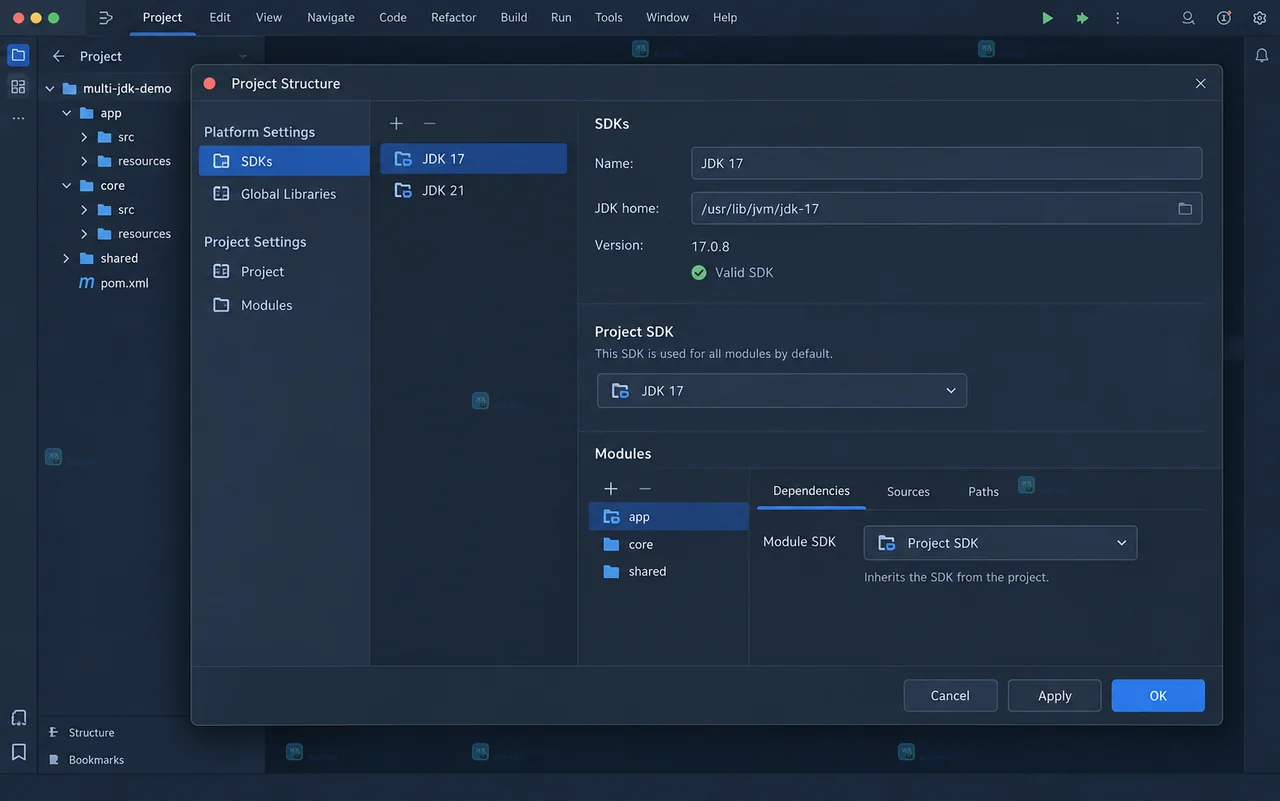Click the Run green play icon
Image resolution: width=1280 pixels, height=801 pixels.
[x=1047, y=18]
